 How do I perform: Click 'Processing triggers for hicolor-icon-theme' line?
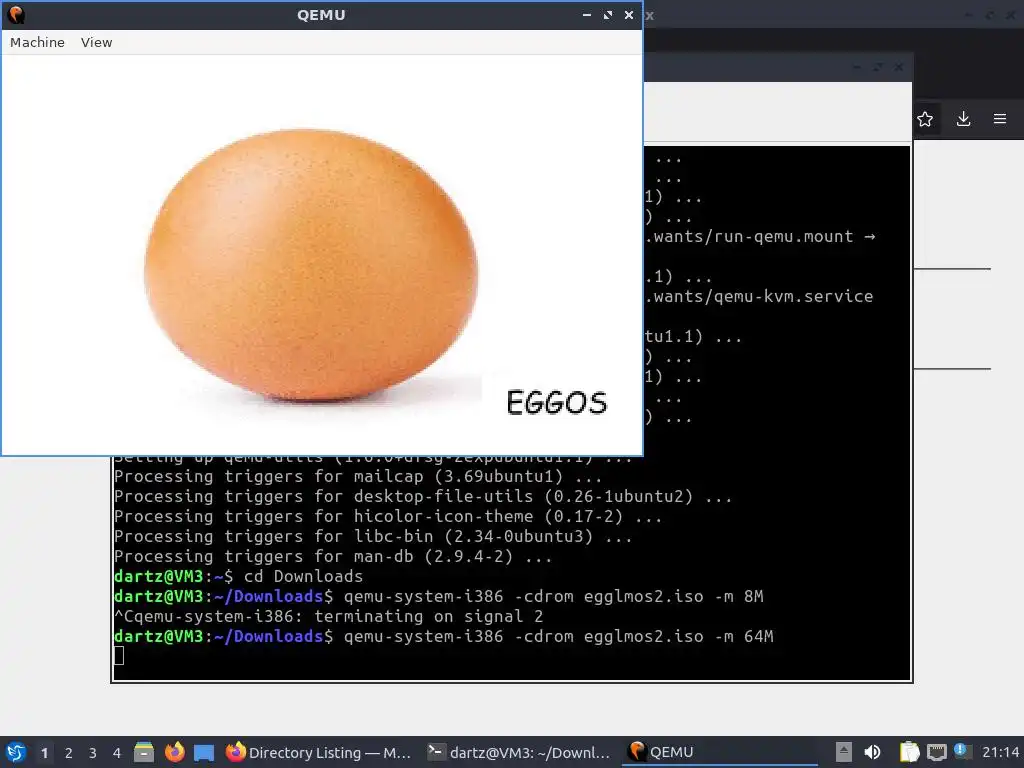pos(388,517)
